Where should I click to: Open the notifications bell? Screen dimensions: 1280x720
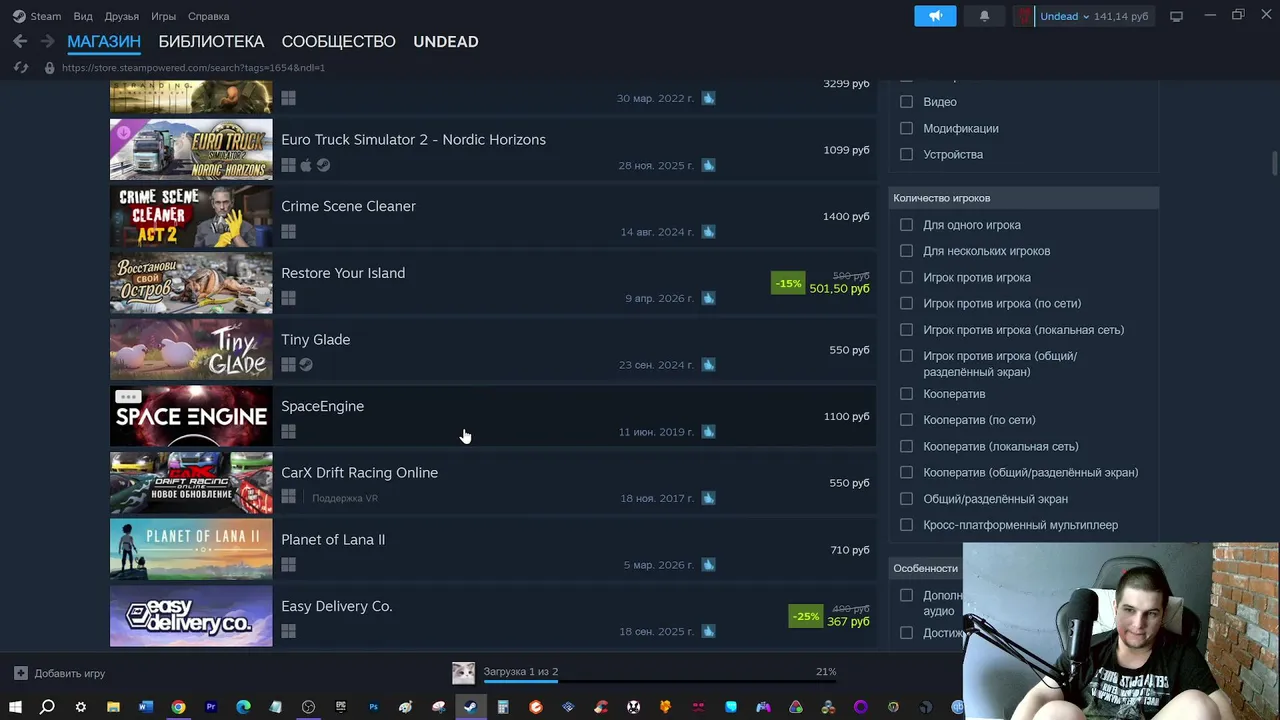(984, 16)
